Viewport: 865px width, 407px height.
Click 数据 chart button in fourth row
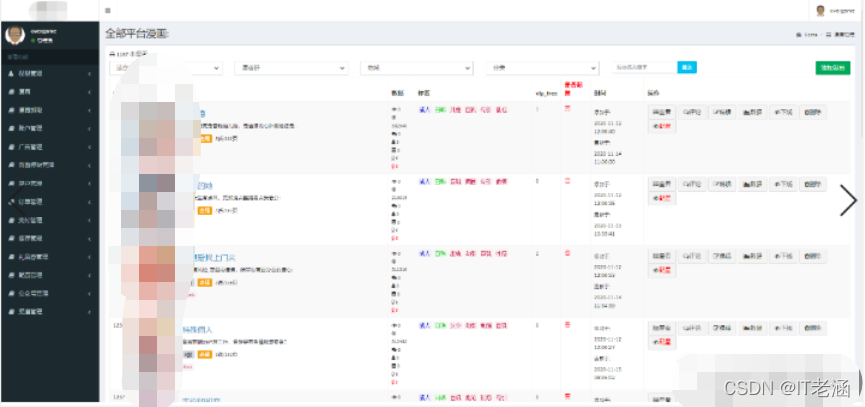752,328
